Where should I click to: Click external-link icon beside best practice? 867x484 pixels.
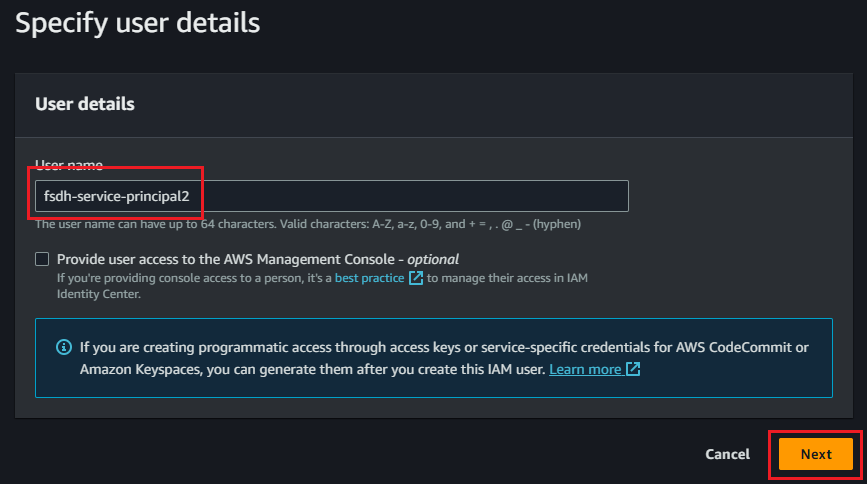[x=415, y=277]
